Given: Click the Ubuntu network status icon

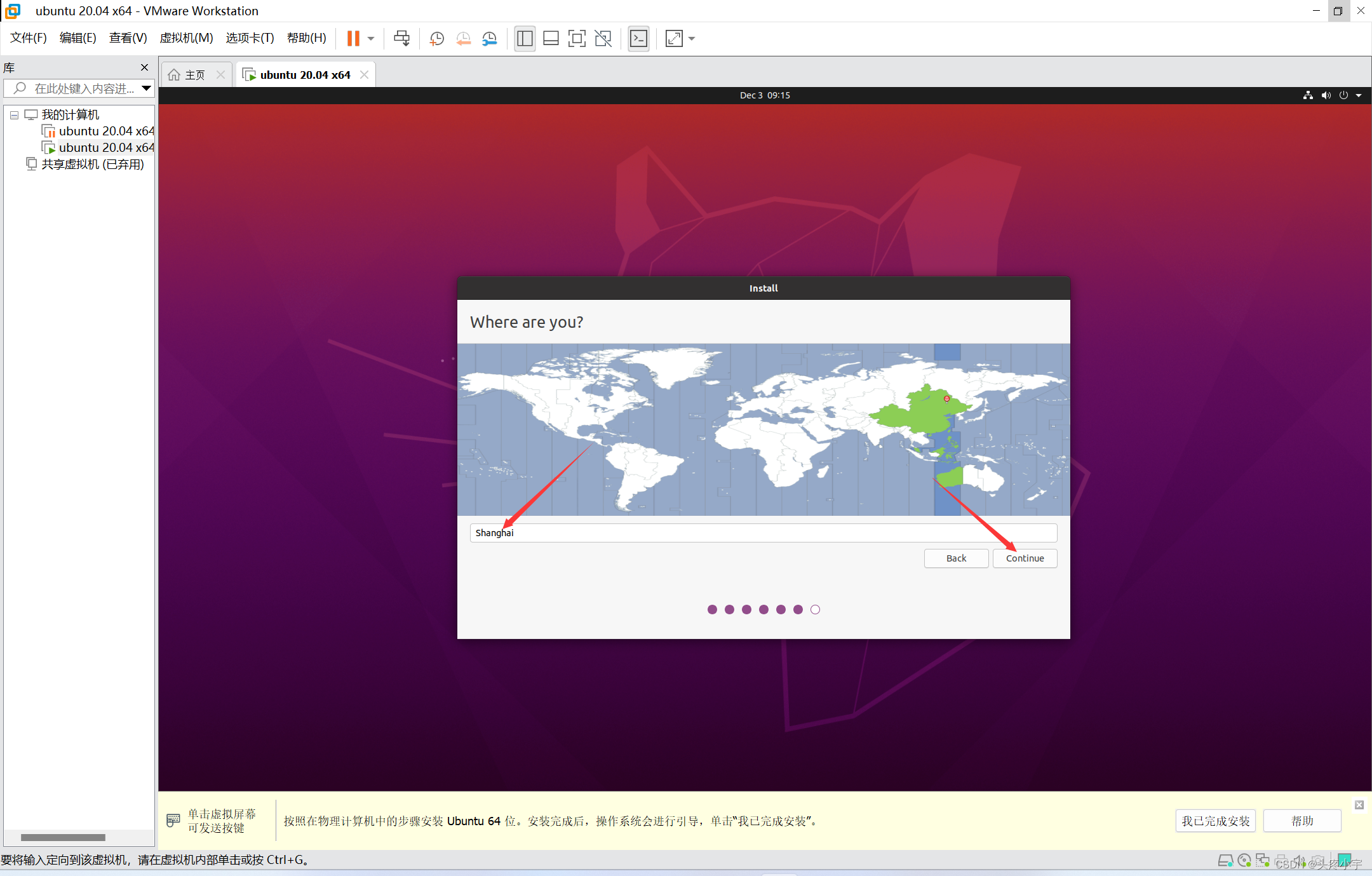Looking at the screenshot, I should (x=1308, y=95).
